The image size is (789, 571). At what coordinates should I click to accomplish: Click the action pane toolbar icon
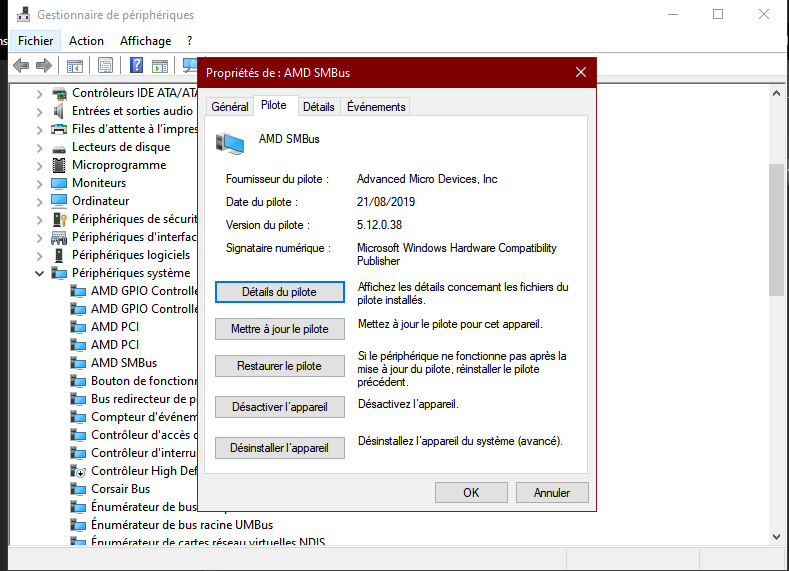pos(160,65)
